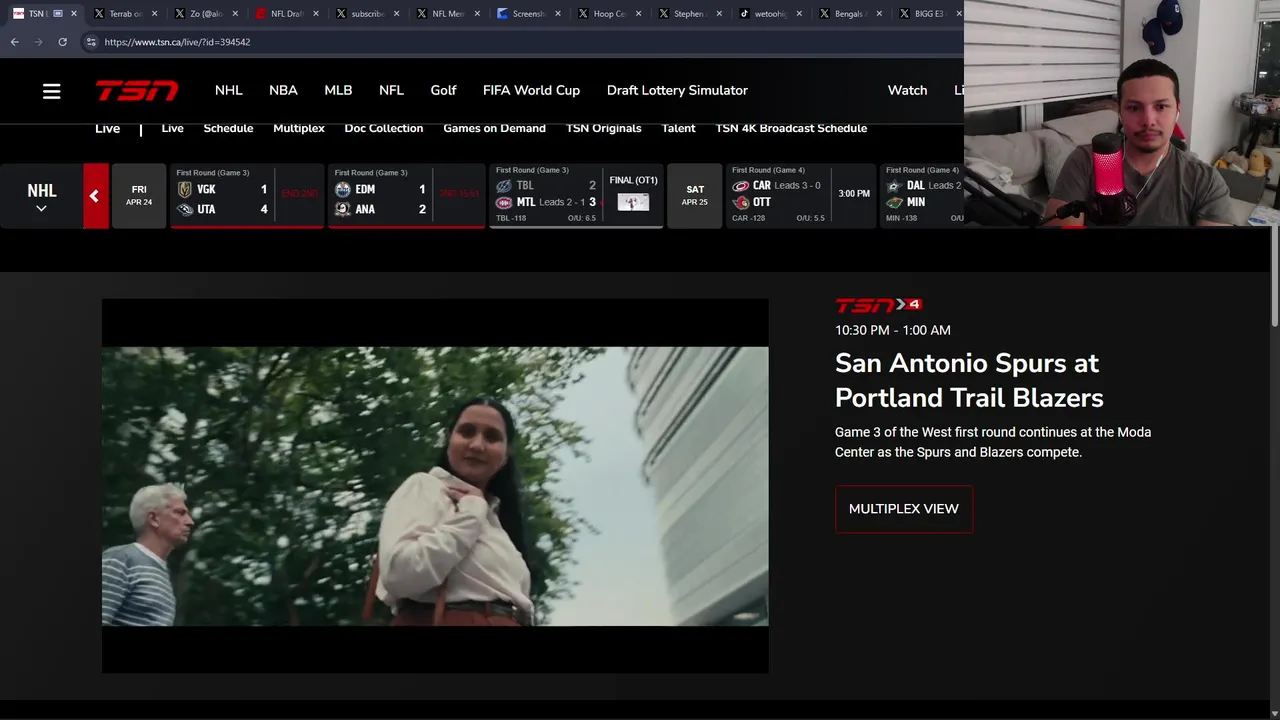Viewport: 1280px width, 720px height.
Task: Click the SAT APR 25 date label
Action: [695, 196]
